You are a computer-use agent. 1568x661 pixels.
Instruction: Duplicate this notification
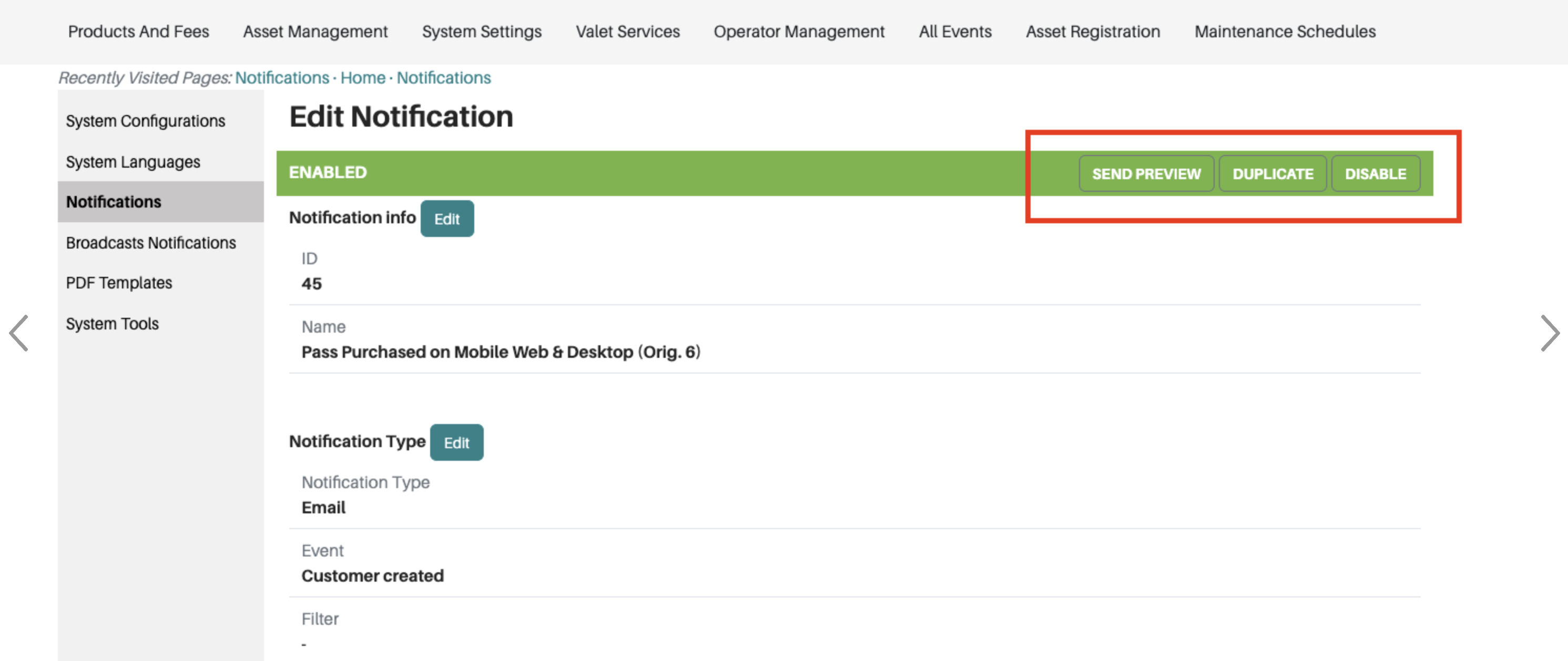[x=1272, y=174]
